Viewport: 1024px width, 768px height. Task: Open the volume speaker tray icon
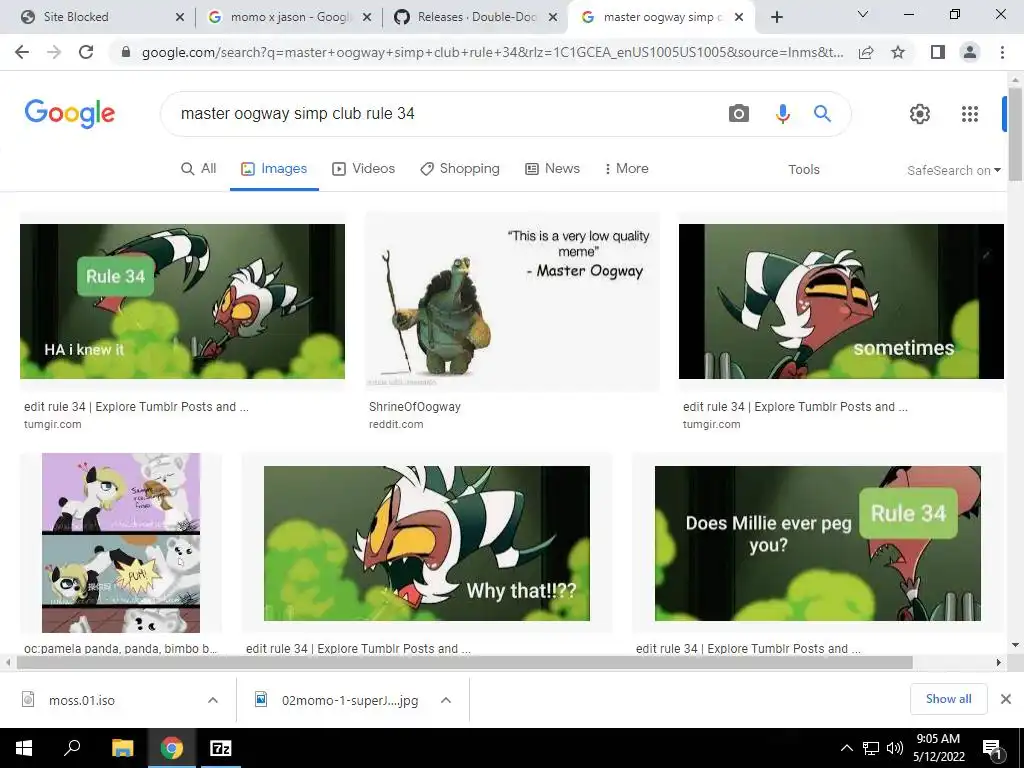click(895, 748)
